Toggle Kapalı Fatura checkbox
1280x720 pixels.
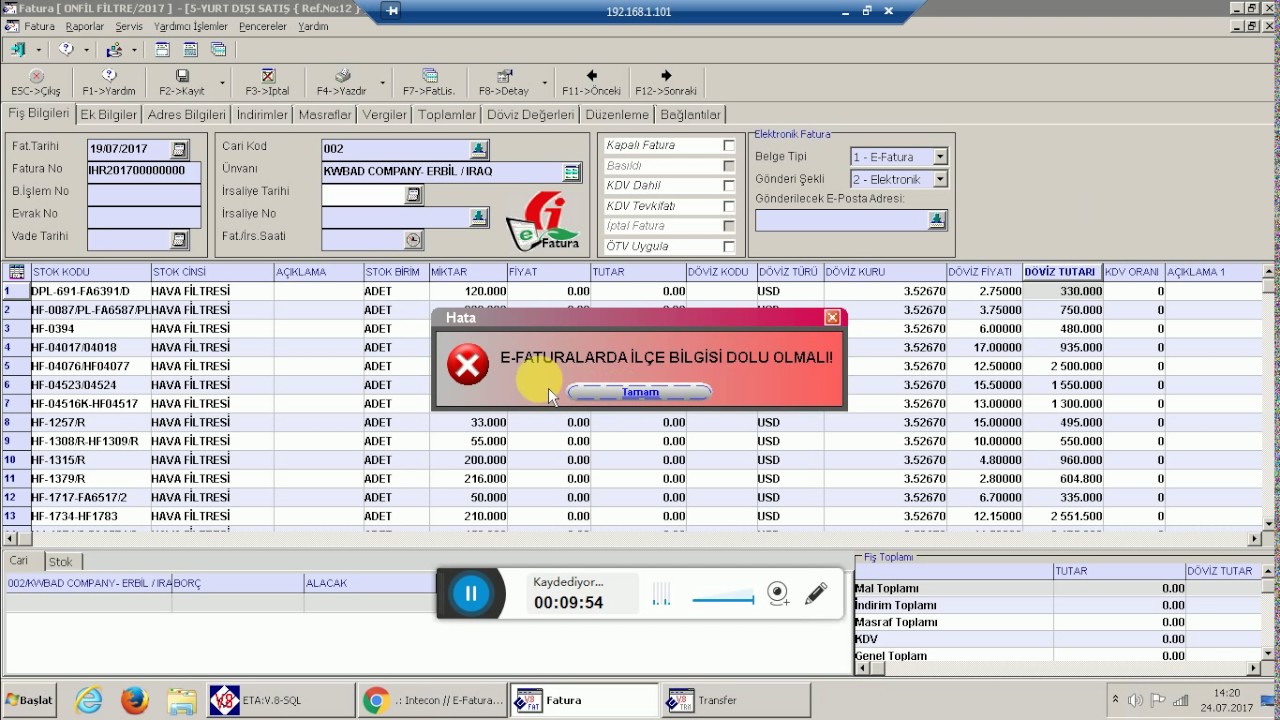point(729,145)
